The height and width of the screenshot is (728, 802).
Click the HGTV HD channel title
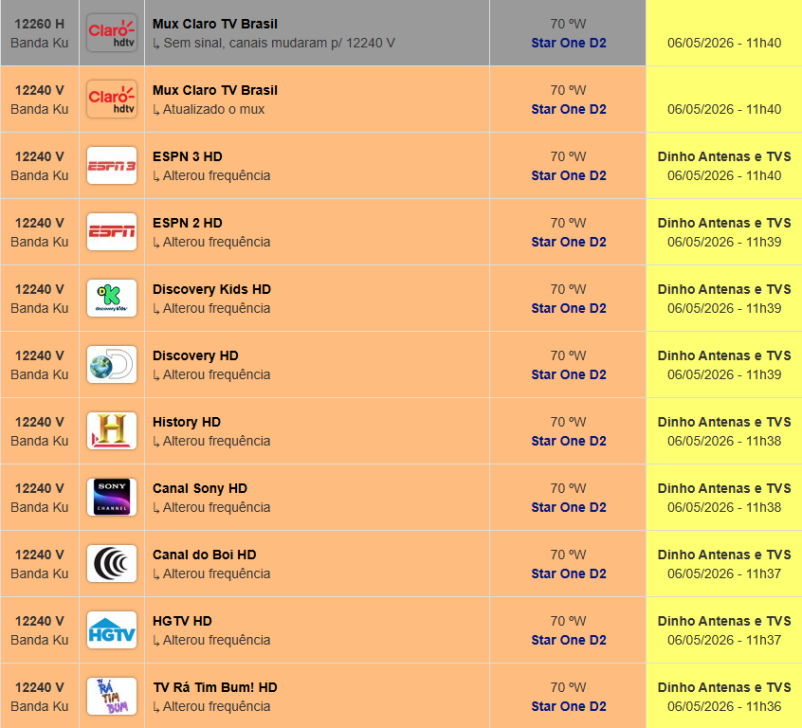tap(182, 621)
